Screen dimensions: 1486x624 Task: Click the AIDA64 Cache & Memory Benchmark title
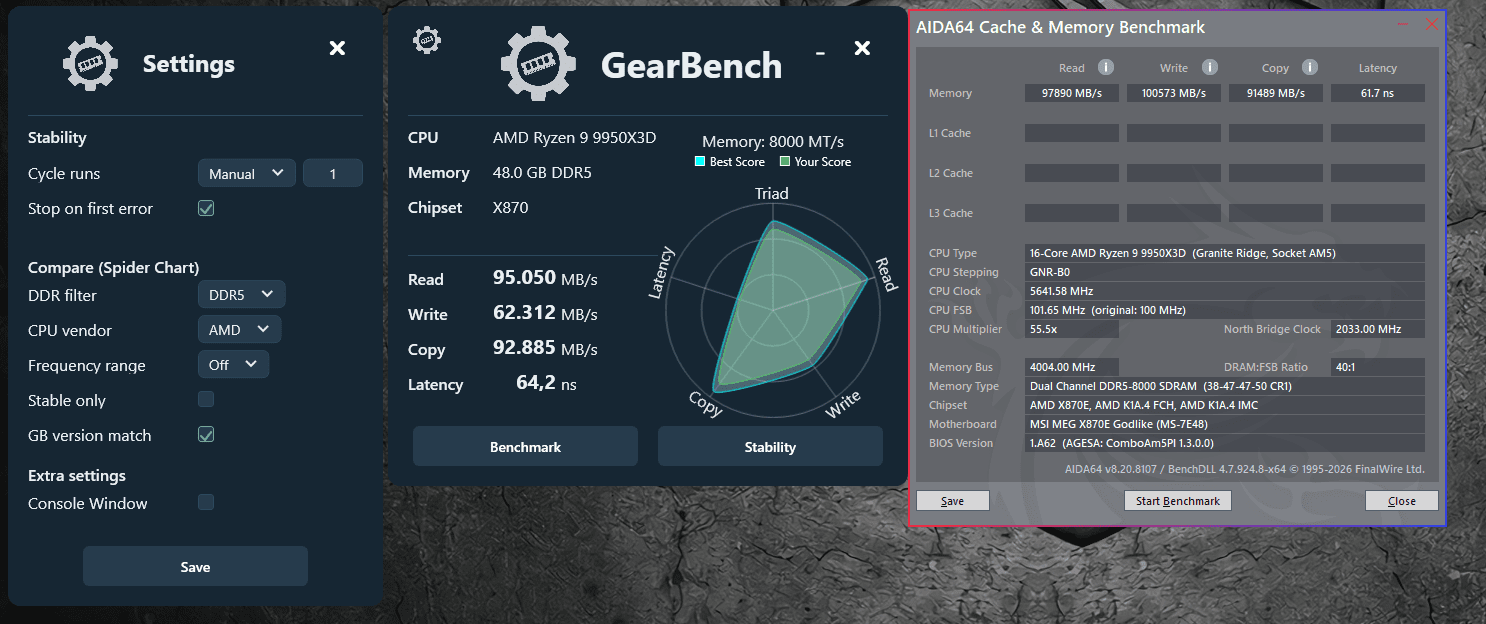click(1061, 27)
